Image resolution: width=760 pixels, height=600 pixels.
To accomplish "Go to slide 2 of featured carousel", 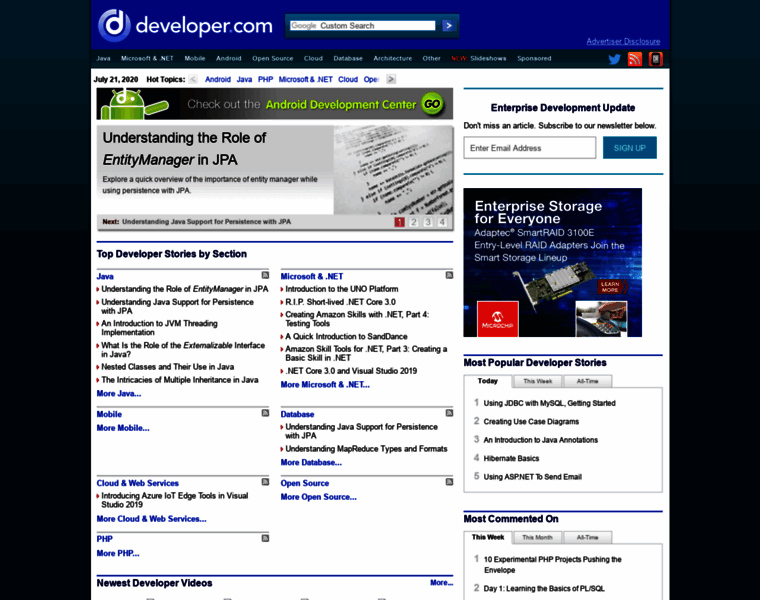I will 413,222.
